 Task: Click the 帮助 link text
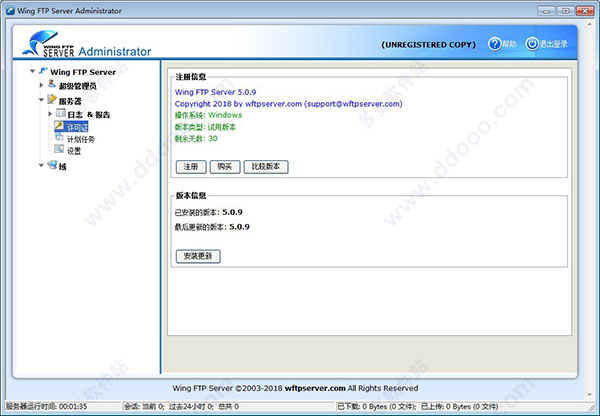509,44
